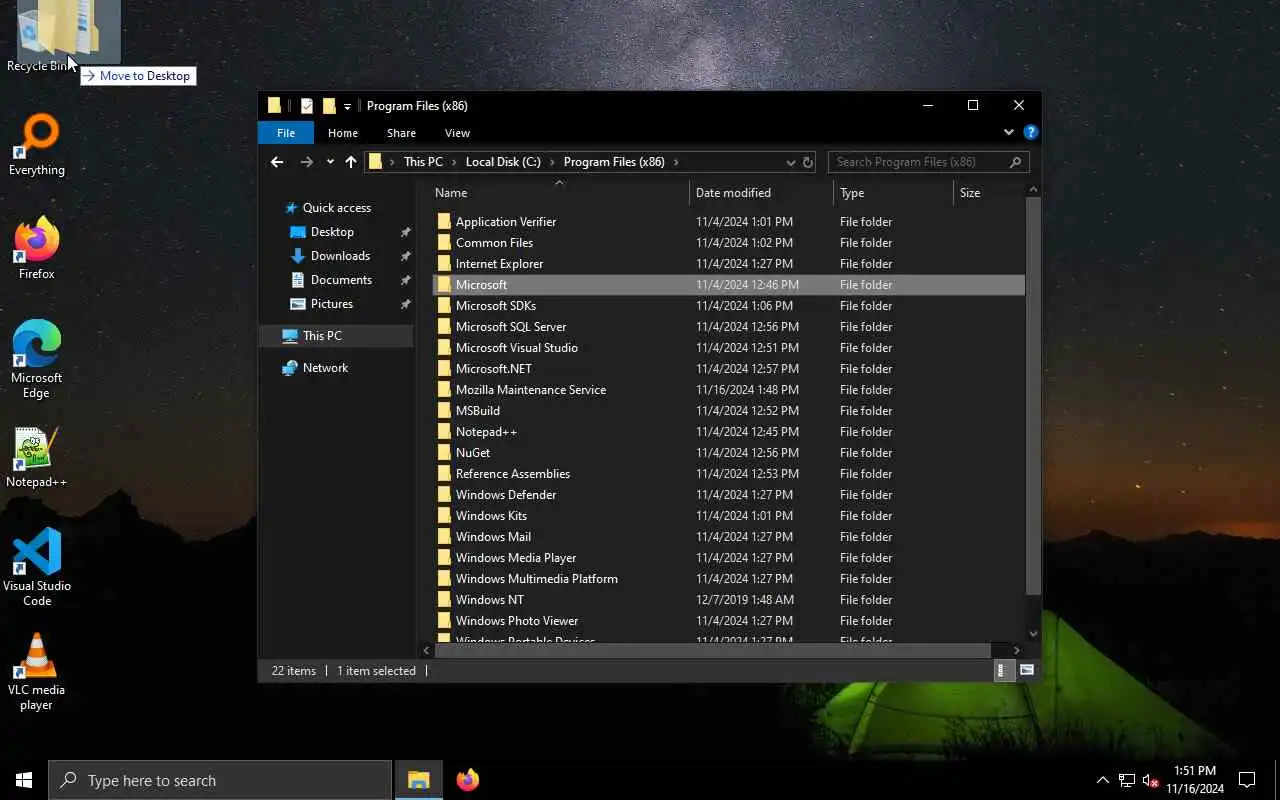Open the Notepad++ desktop shortcut
Viewport: 1280px width, 800px height.
click(37, 458)
